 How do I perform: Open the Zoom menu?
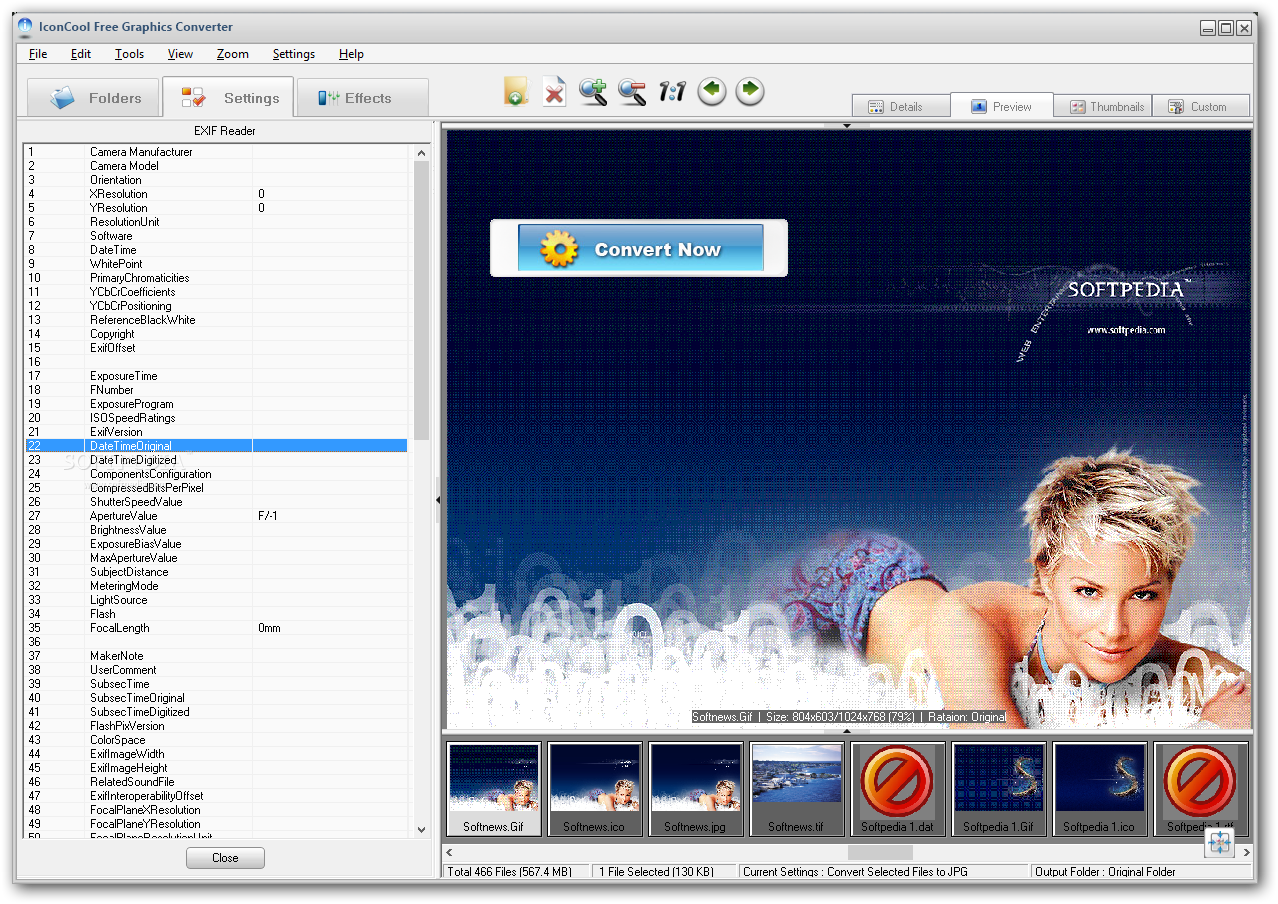[233, 54]
